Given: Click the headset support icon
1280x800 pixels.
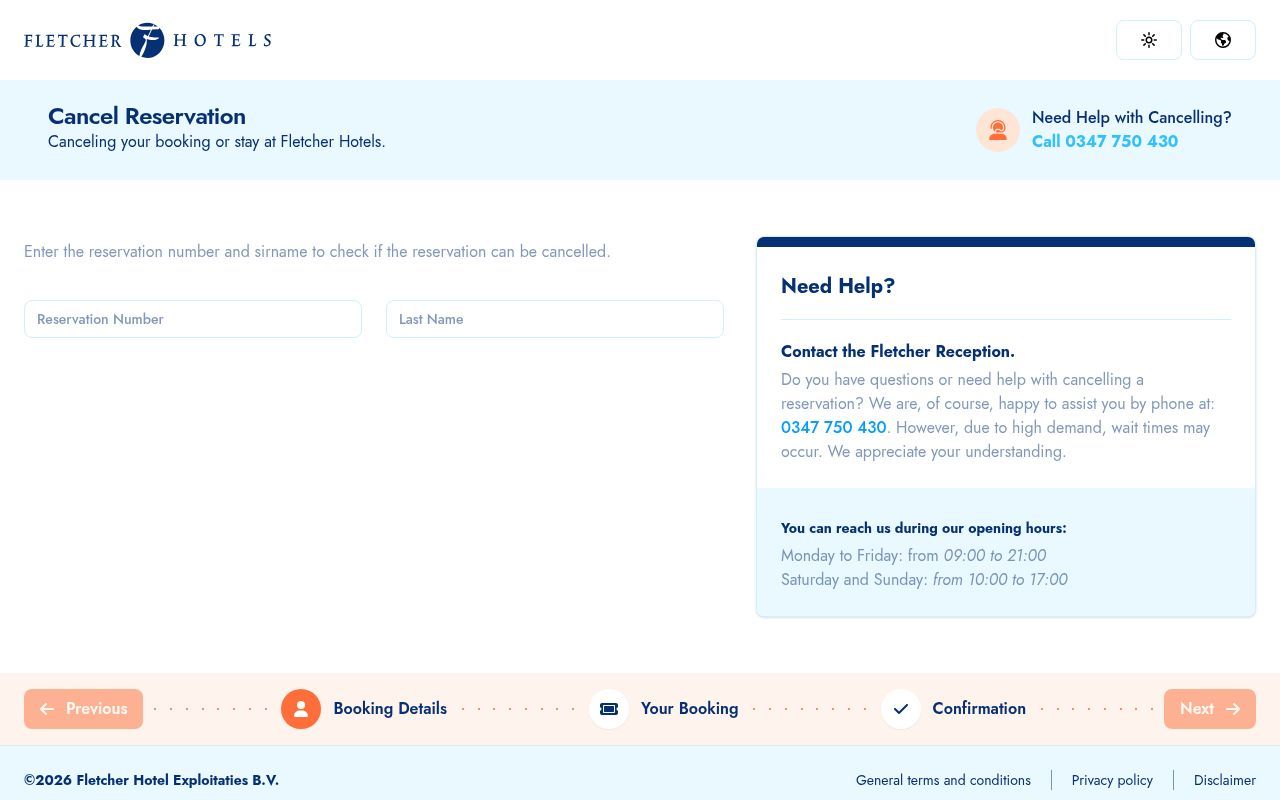Looking at the screenshot, I should (x=998, y=130).
